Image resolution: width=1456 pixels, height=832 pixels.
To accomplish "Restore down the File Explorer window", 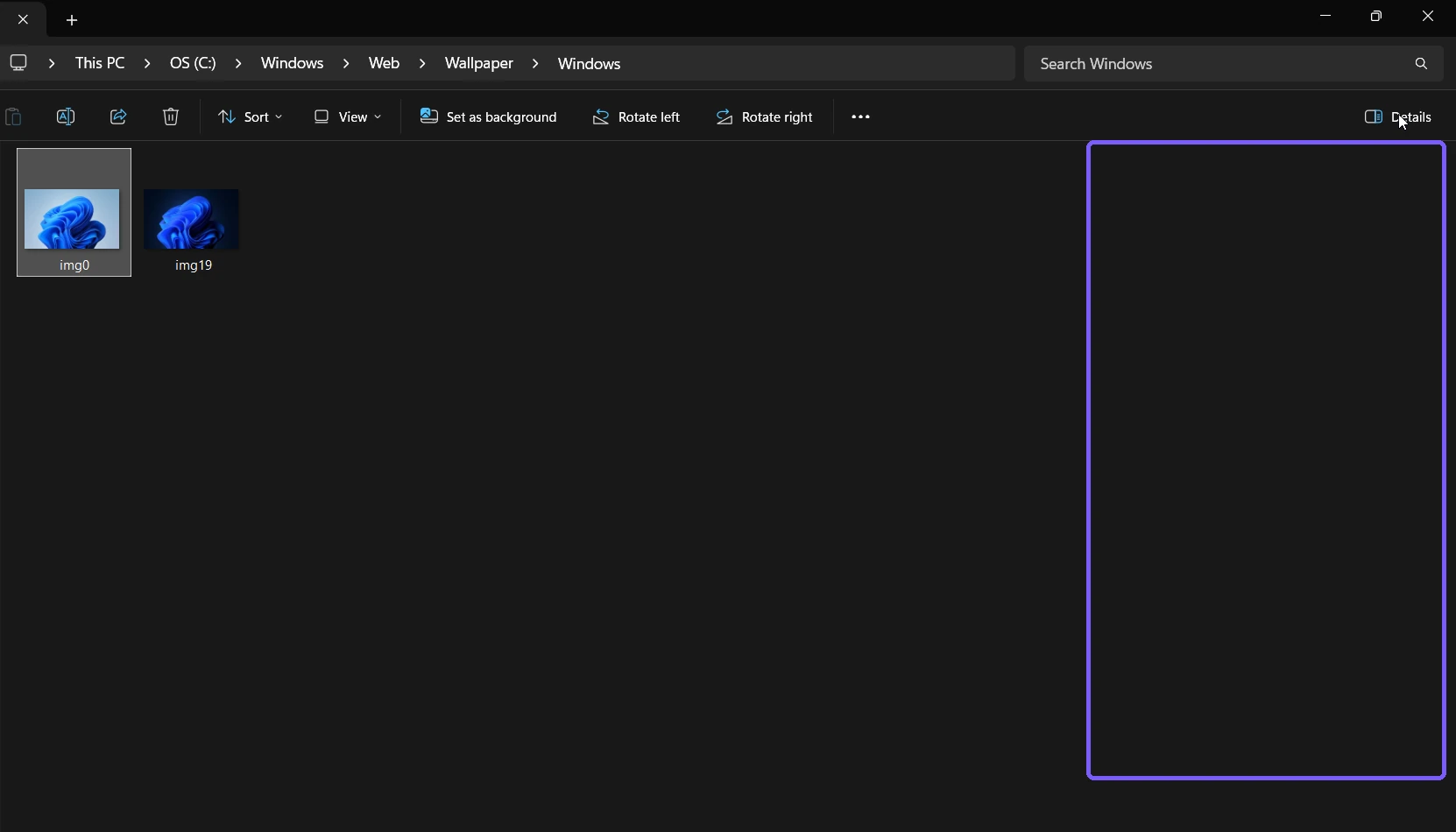I will 1376,16.
